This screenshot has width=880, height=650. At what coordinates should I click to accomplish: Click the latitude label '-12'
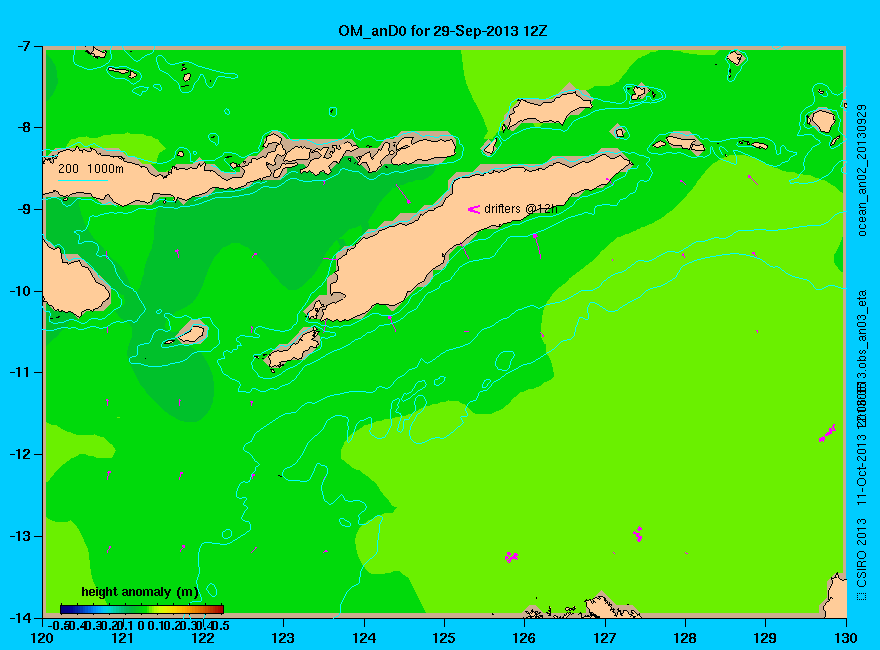pyautogui.click(x=21, y=454)
